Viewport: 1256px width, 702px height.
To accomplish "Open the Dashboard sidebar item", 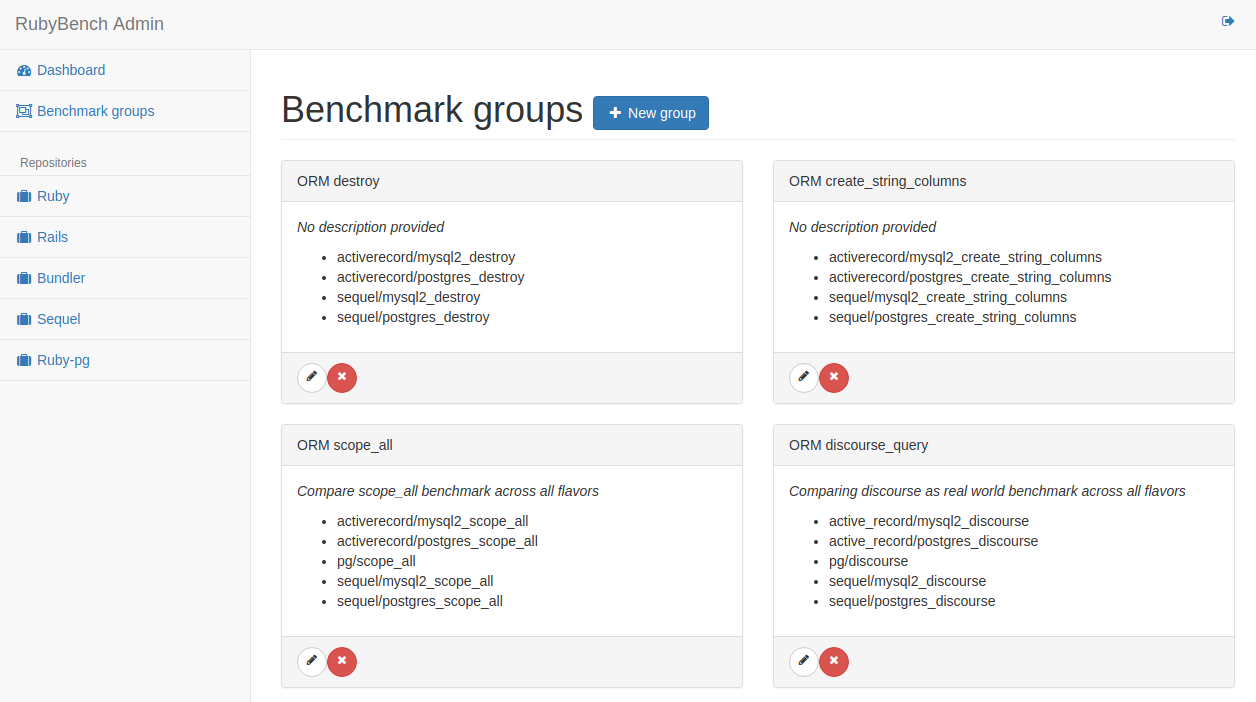I will [x=70, y=70].
